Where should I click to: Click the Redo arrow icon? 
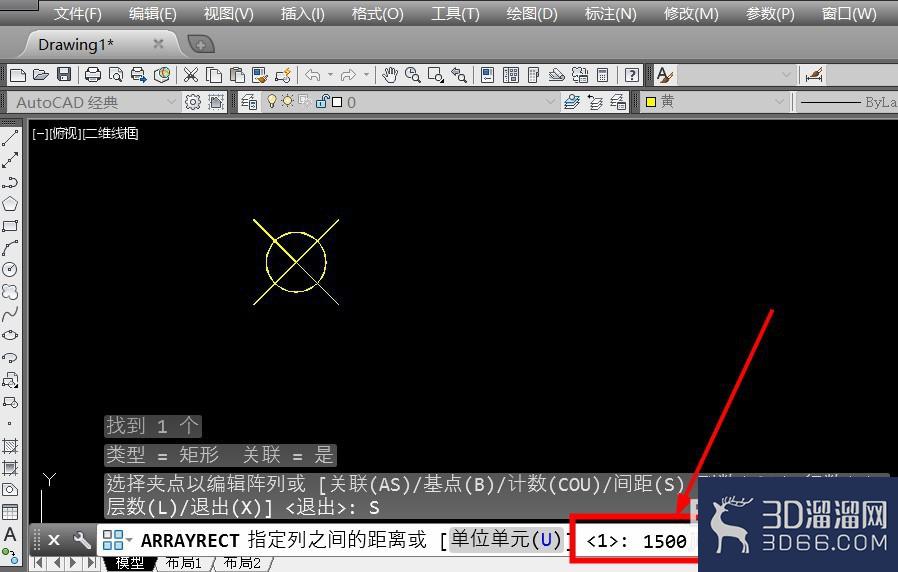[x=348, y=75]
